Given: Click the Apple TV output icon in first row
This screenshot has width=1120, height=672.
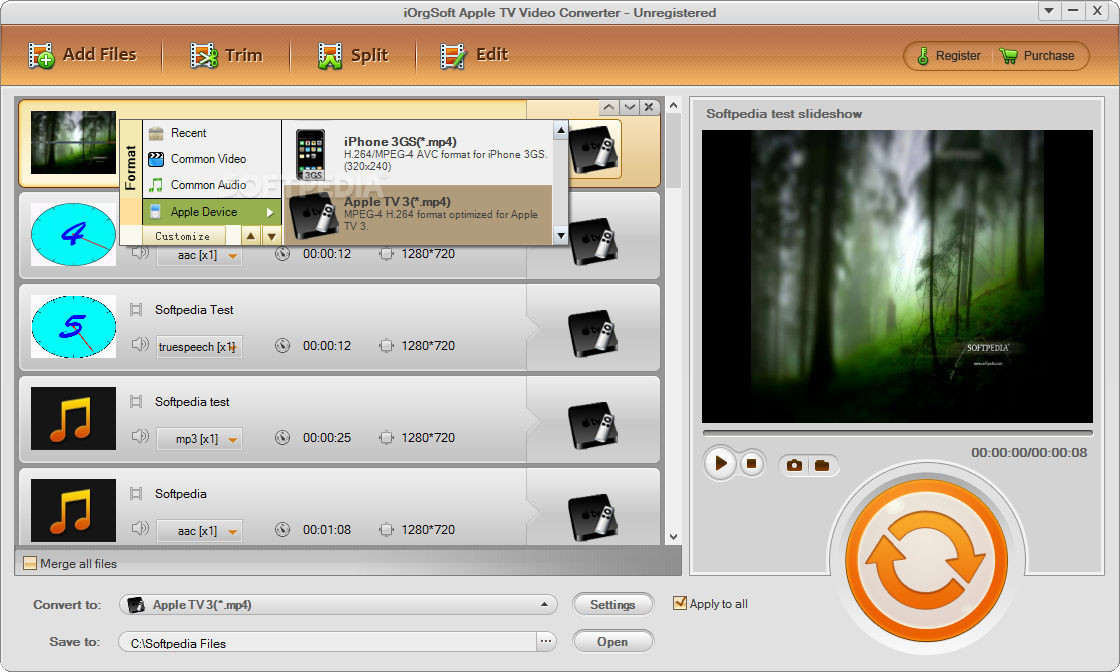Looking at the screenshot, I should coord(594,149).
